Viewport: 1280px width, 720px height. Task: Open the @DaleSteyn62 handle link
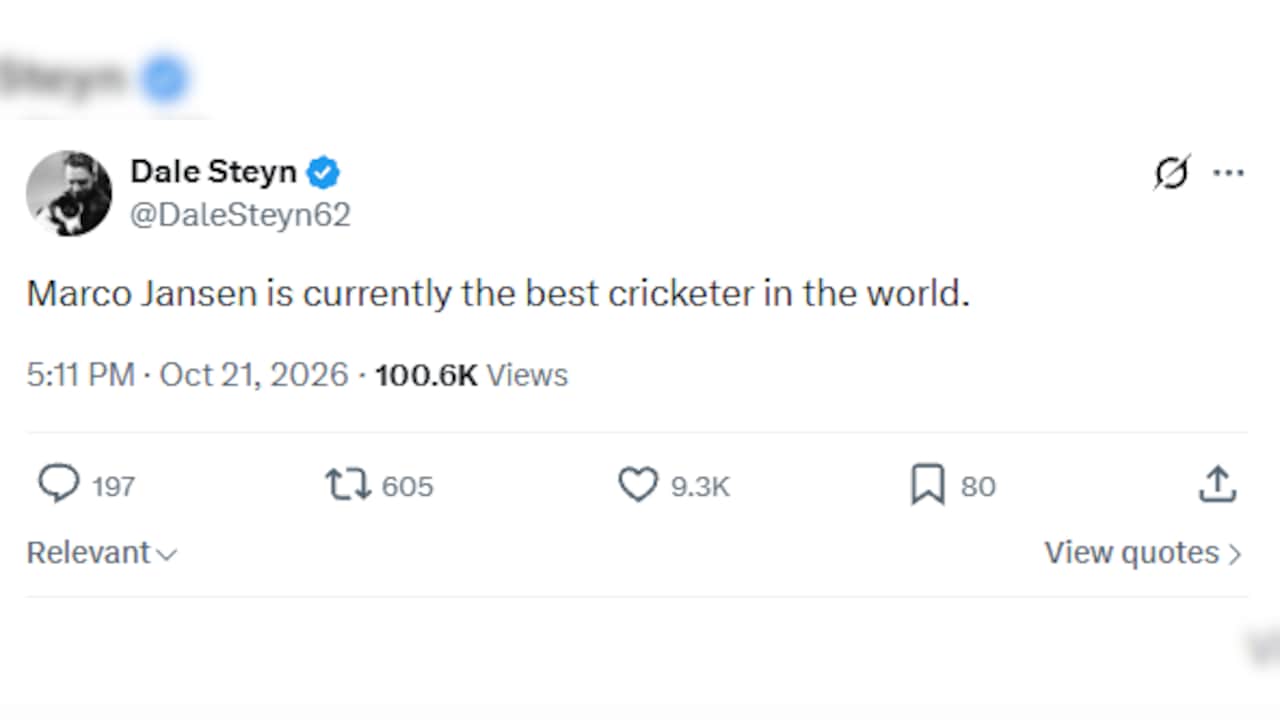click(x=240, y=215)
